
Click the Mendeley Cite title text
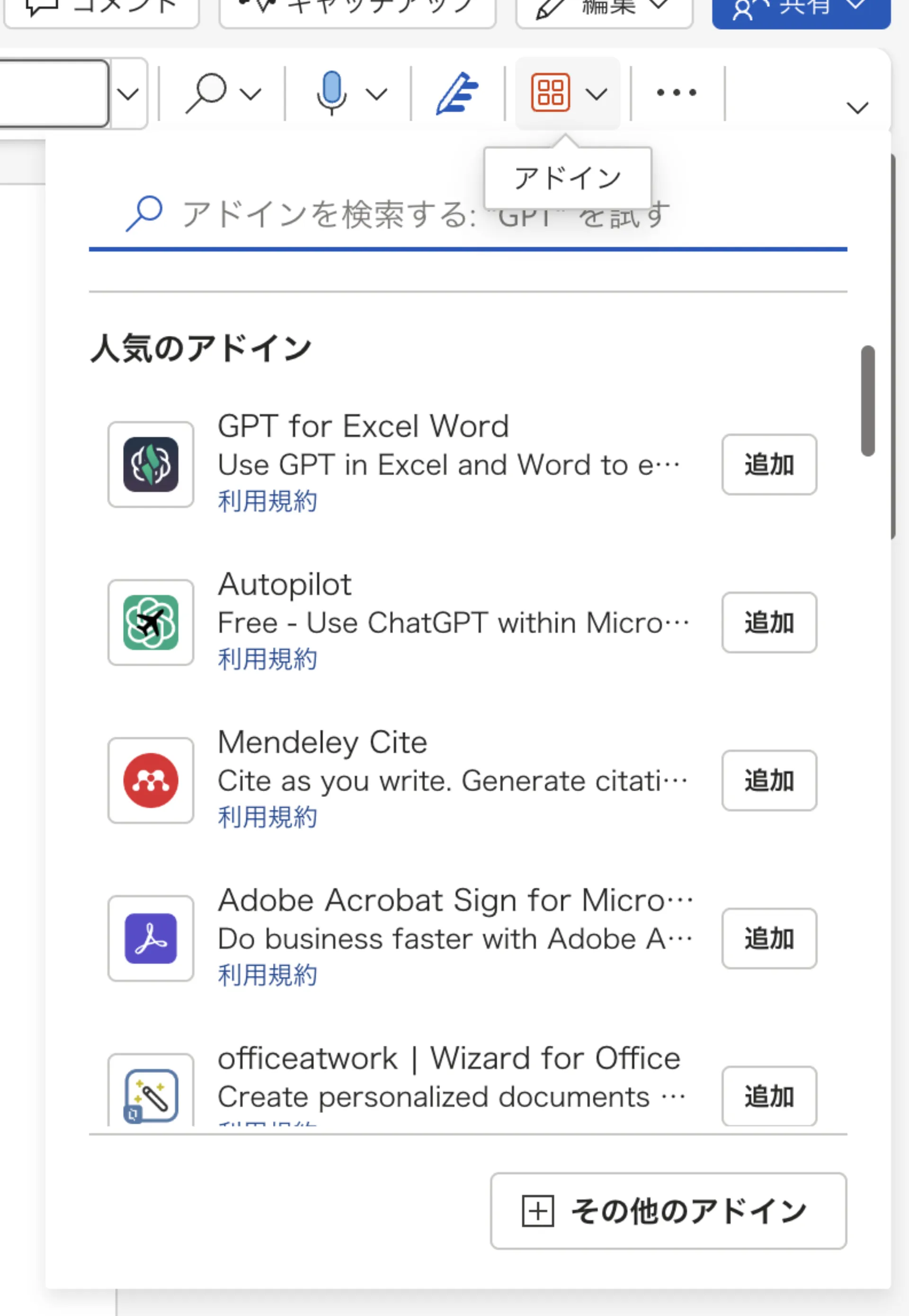click(322, 743)
